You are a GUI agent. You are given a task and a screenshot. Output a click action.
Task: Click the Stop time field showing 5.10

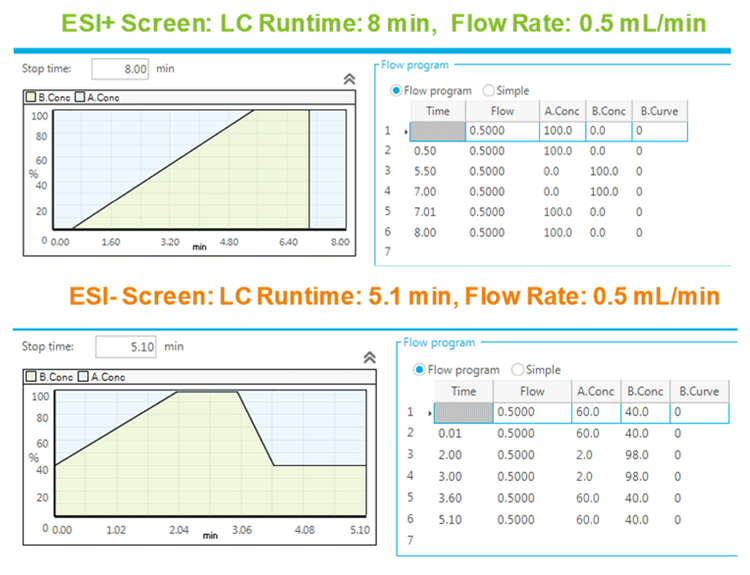coord(126,347)
